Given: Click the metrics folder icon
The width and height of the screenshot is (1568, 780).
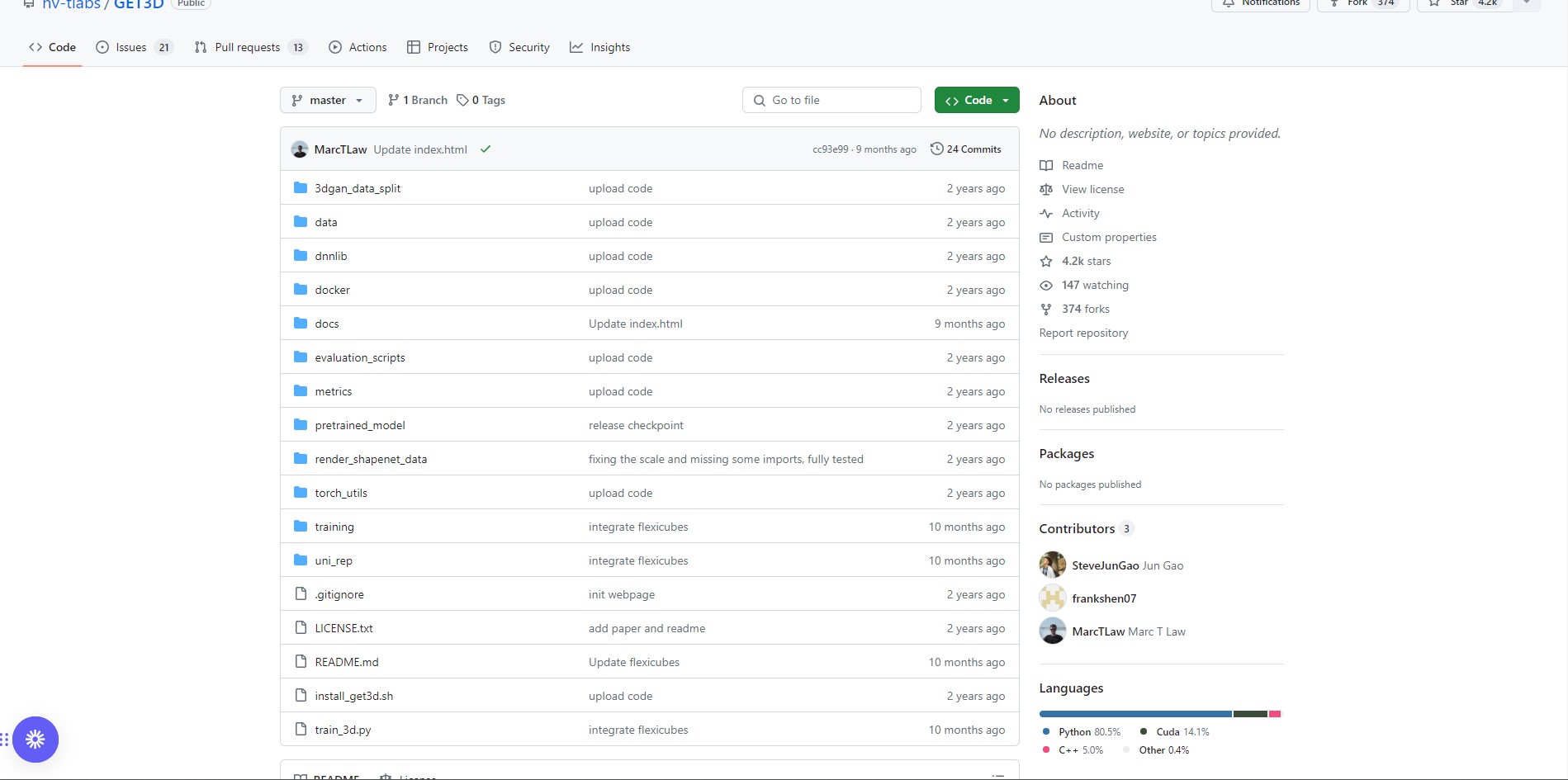Looking at the screenshot, I should [301, 391].
